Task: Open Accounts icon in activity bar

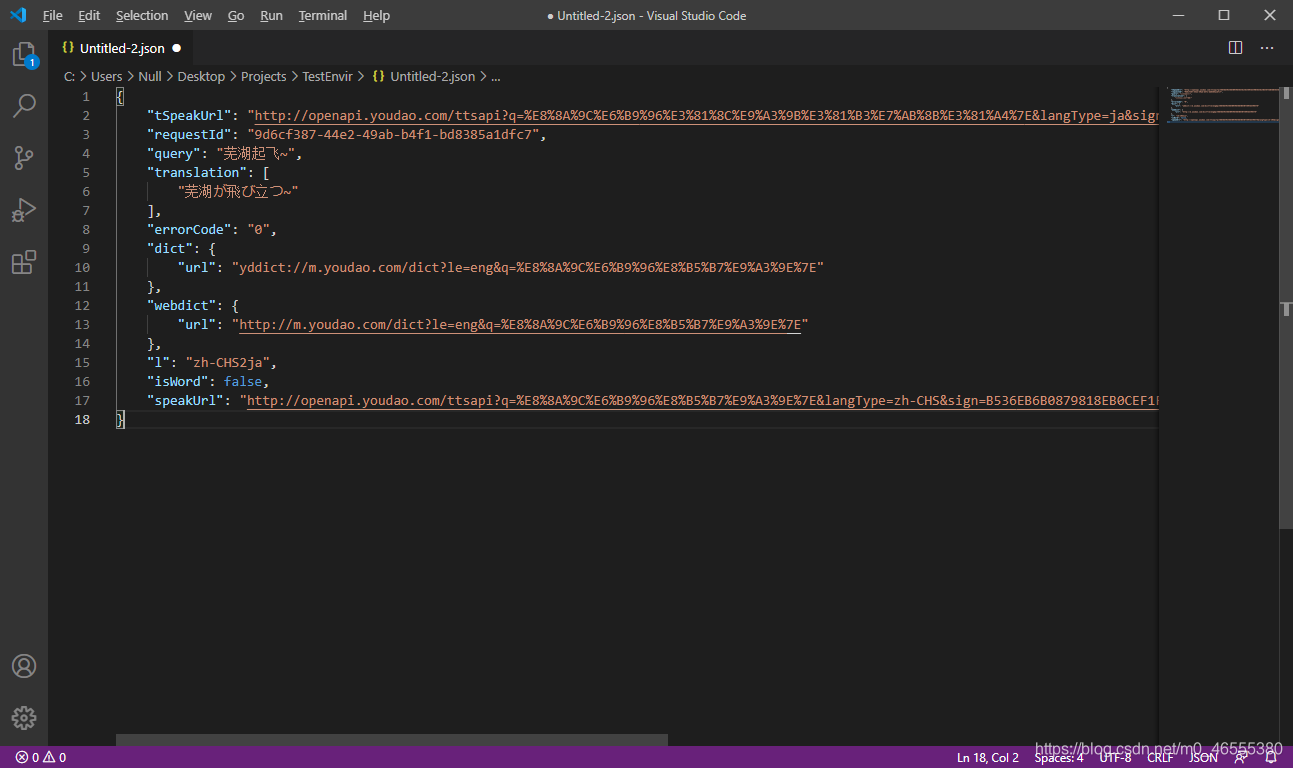Action: pyautogui.click(x=24, y=666)
